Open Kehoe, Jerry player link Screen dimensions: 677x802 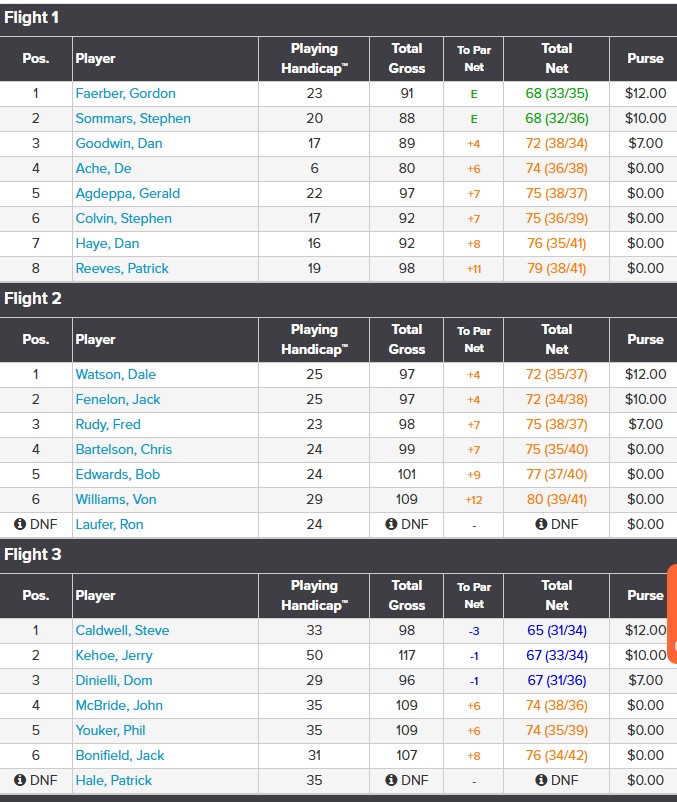(x=113, y=655)
